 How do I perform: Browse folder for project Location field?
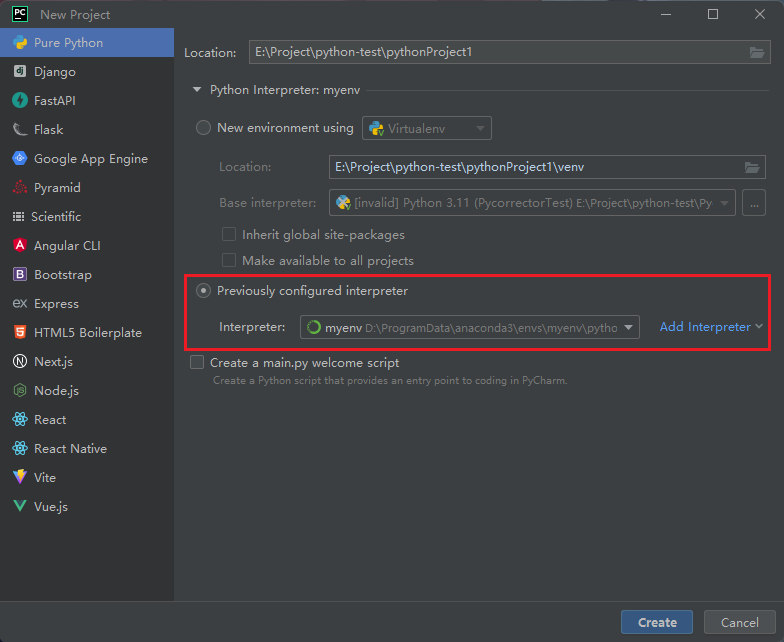(x=757, y=52)
